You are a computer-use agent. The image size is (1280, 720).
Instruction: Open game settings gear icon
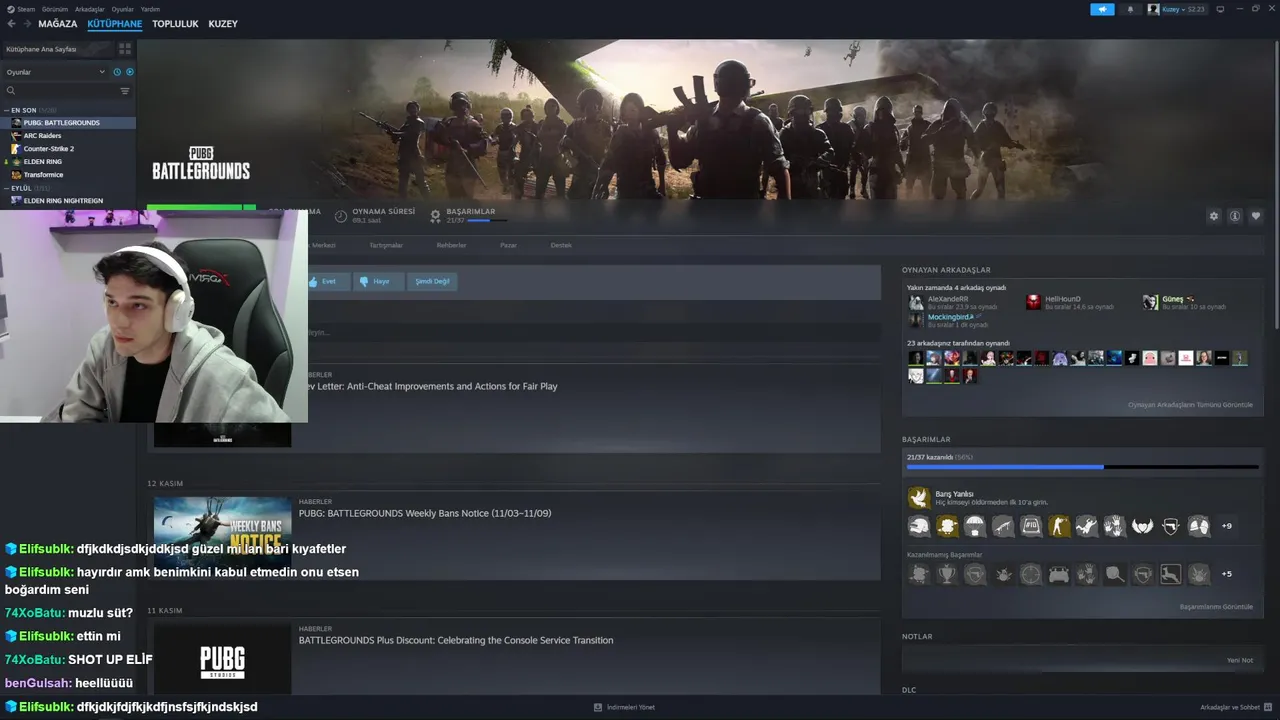(x=1214, y=216)
